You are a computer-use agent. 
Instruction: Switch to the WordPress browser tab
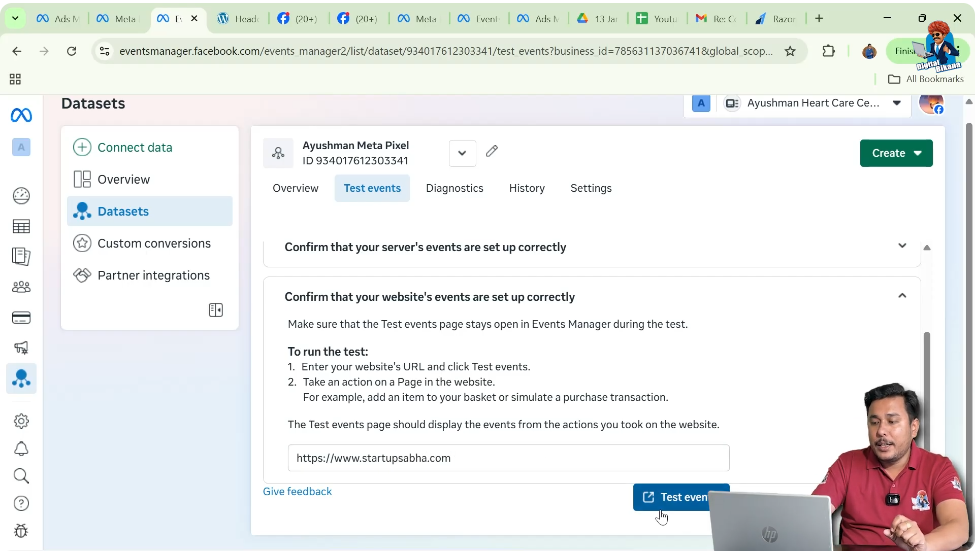238,19
